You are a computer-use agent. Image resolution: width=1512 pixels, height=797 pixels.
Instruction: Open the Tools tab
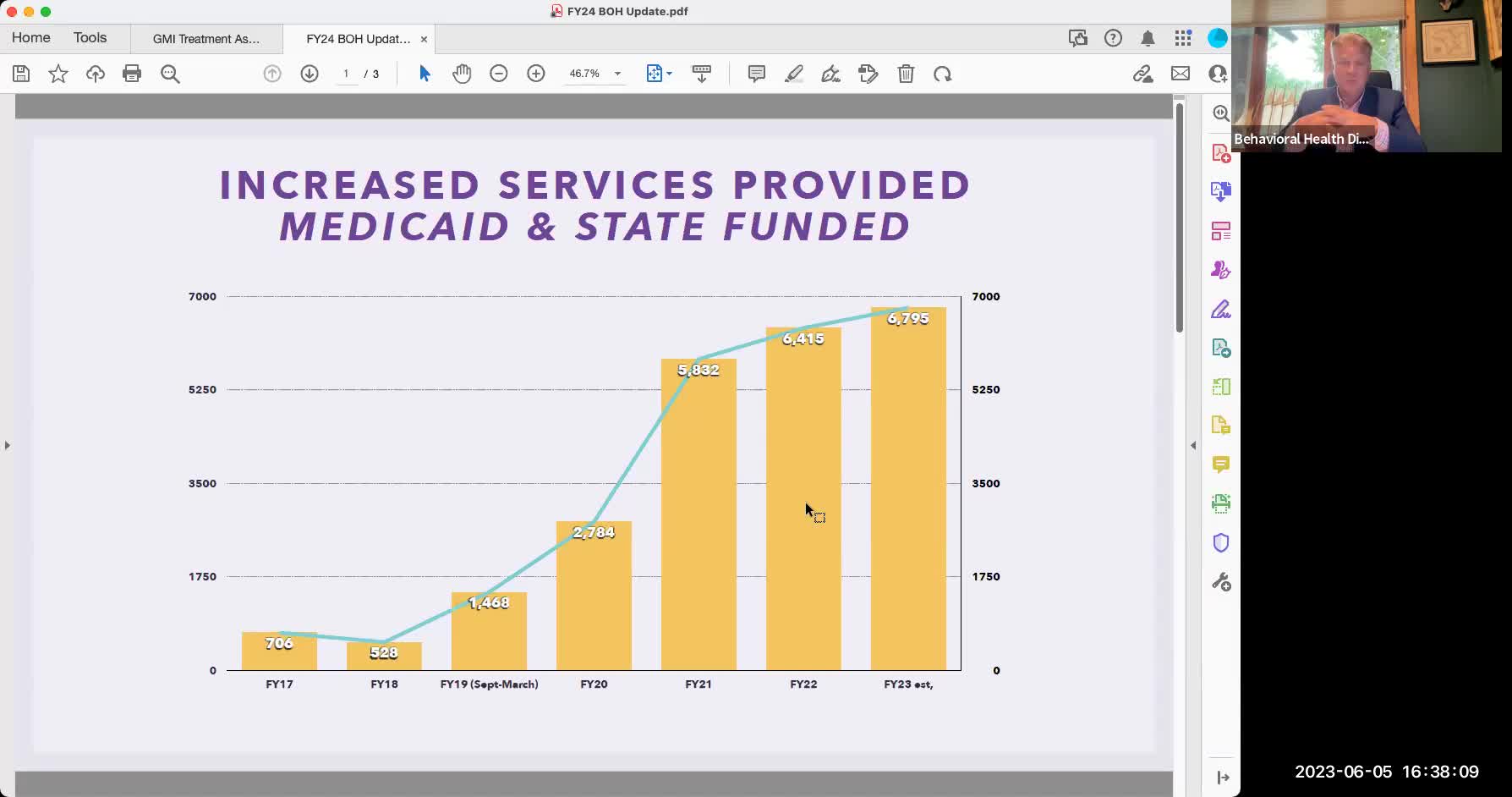(90, 37)
